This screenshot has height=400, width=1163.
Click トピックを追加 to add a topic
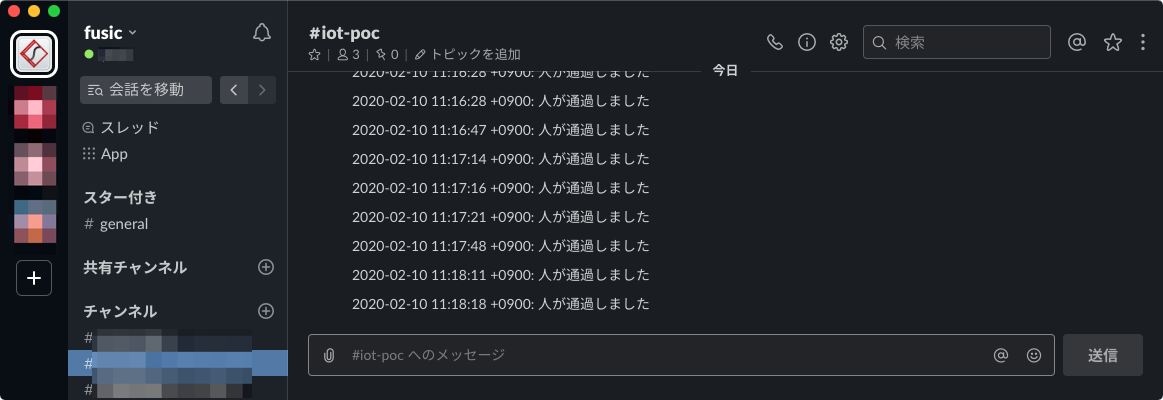point(467,54)
